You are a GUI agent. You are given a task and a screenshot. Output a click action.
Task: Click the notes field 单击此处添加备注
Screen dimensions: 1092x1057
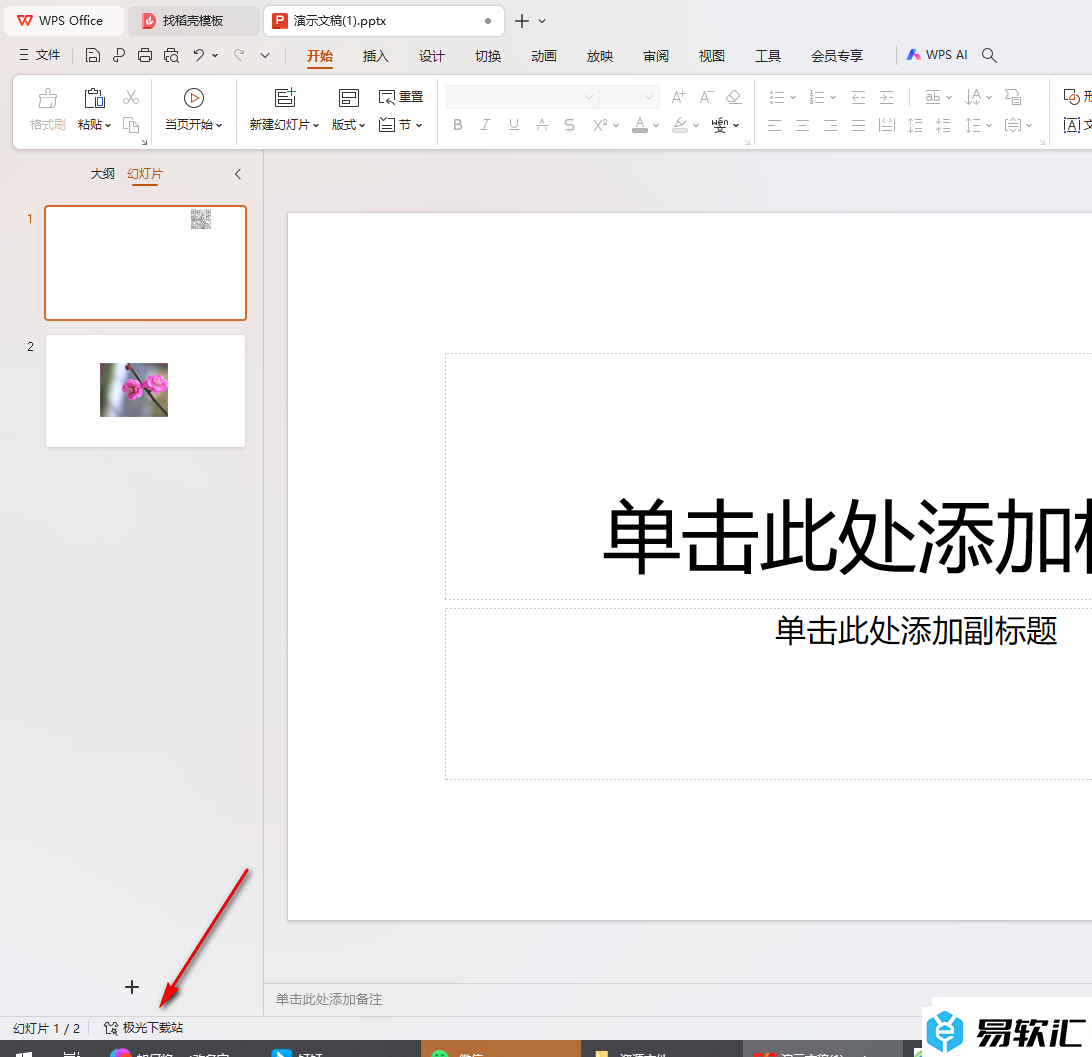(329, 999)
